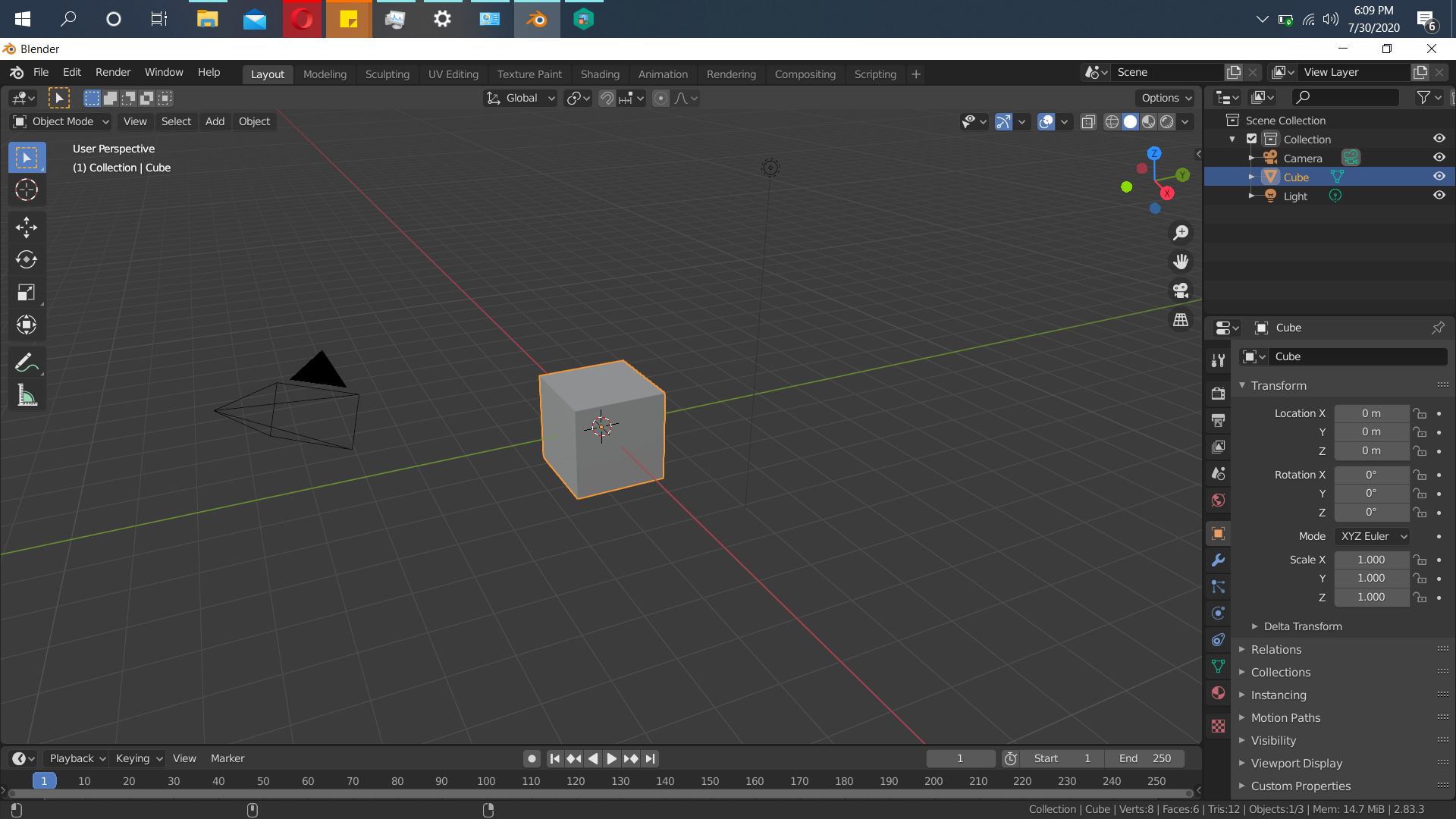Select the Annotate tool
This screenshot has width=1456, height=819.
point(27,362)
